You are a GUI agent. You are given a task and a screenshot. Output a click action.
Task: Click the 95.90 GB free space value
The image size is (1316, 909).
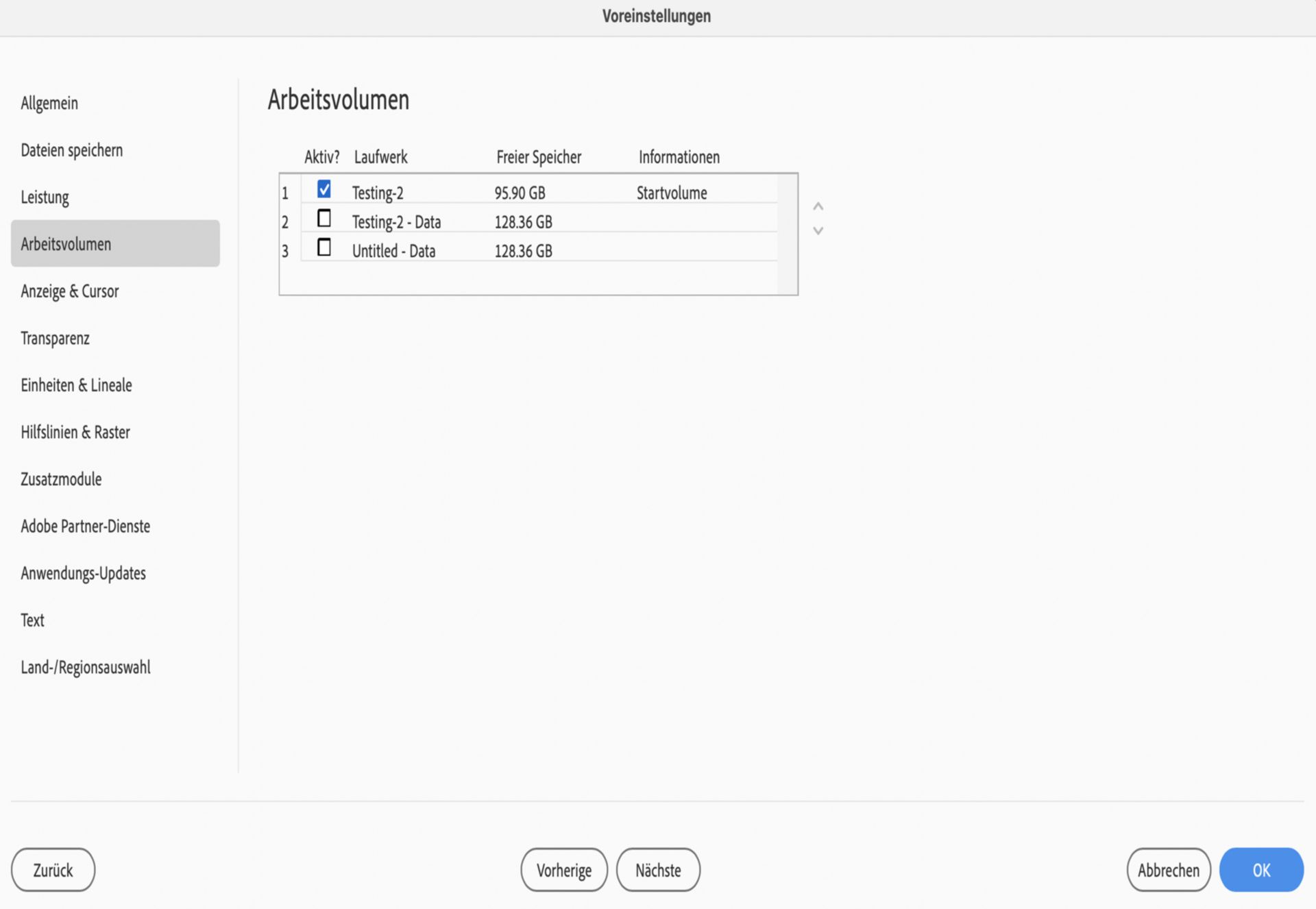pos(520,193)
